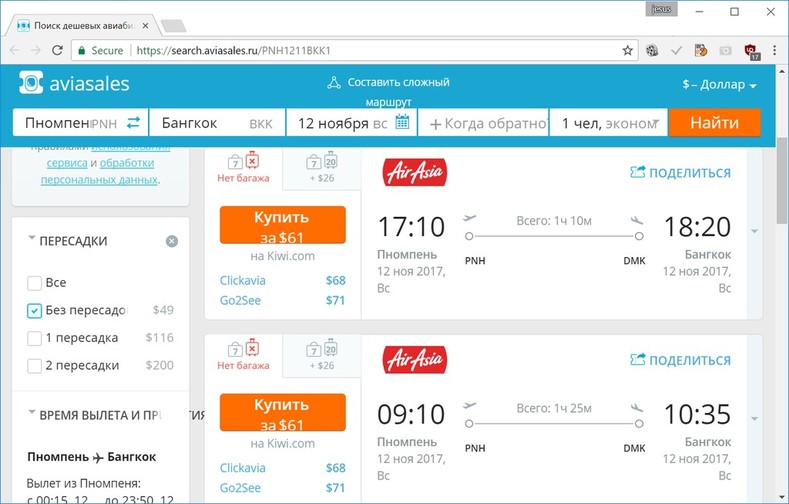Go back in browser history

tap(15, 50)
